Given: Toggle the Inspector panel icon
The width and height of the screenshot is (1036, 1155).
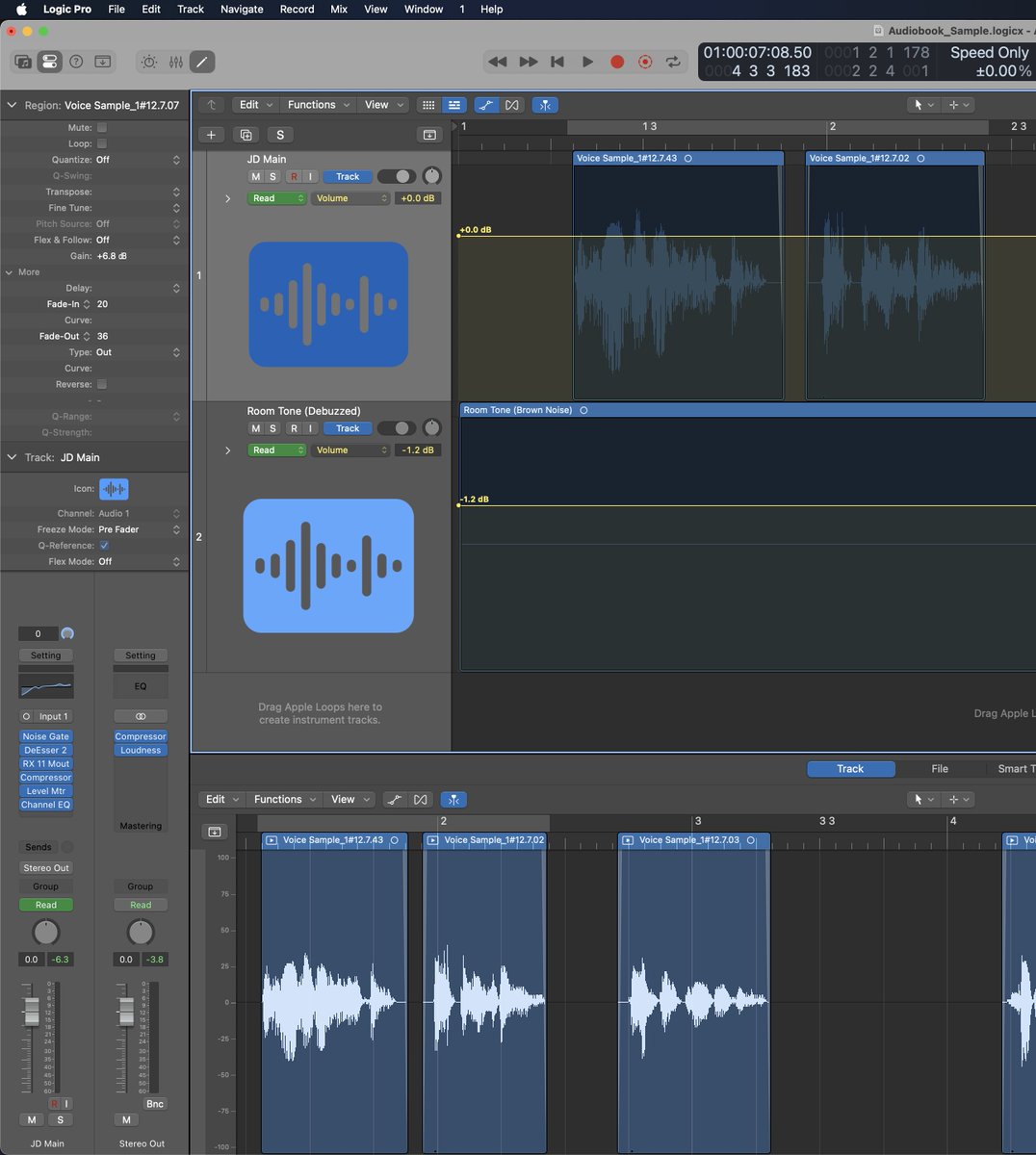Looking at the screenshot, I should (49, 62).
